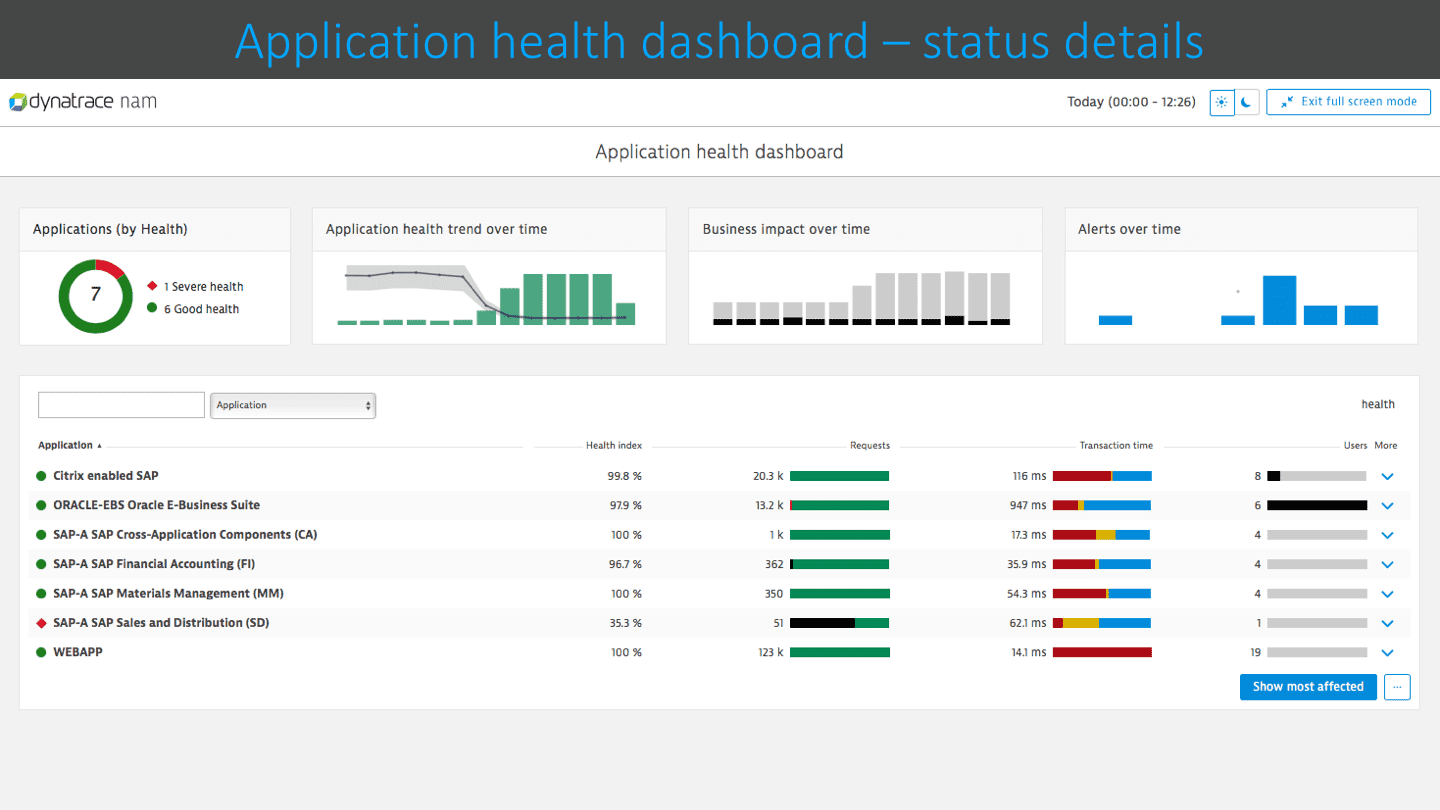Sort by Requests column header
1440x810 pixels.
point(870,446)
